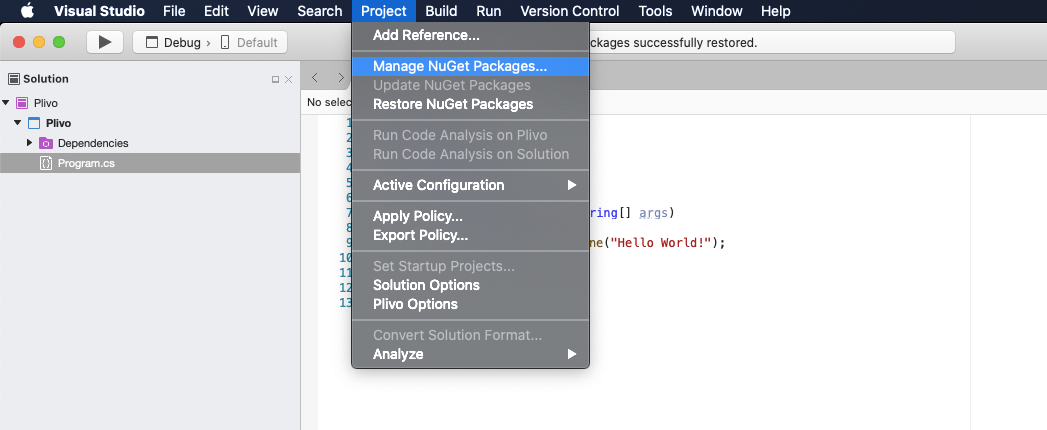Choose Add Reference... from the menu

(471, 35)
